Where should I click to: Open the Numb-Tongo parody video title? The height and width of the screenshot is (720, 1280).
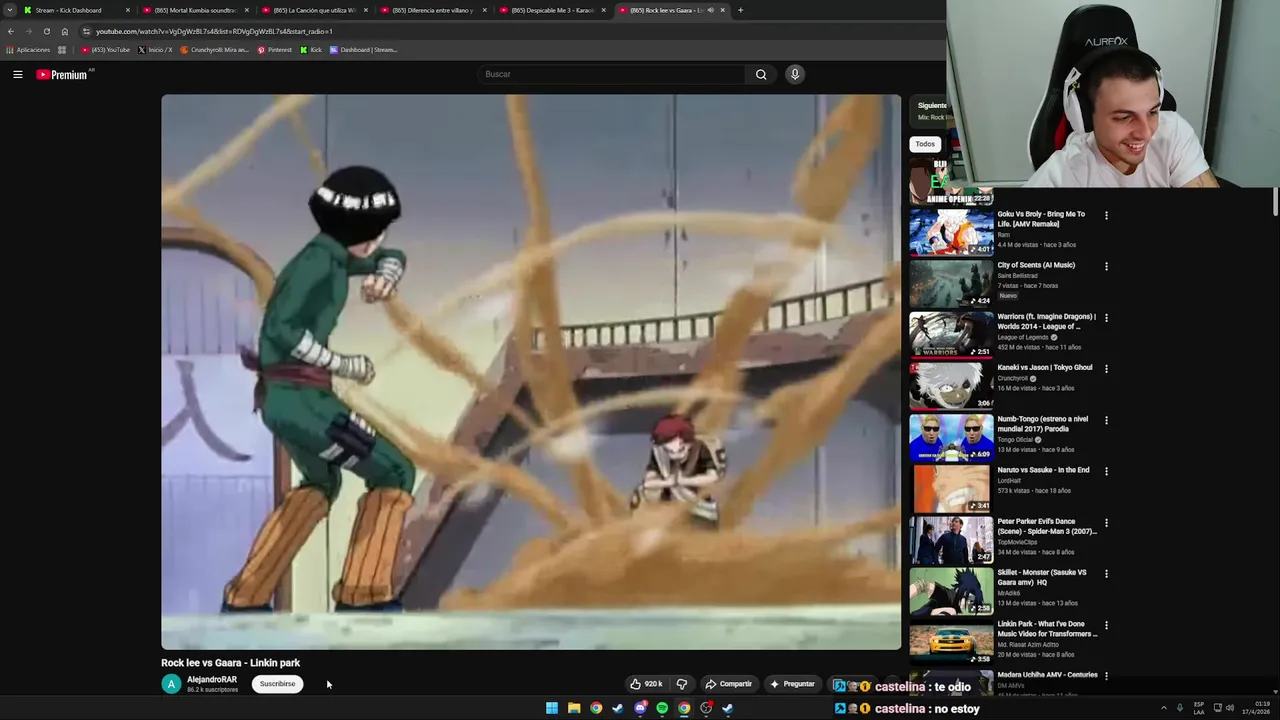click(1043, 424)
